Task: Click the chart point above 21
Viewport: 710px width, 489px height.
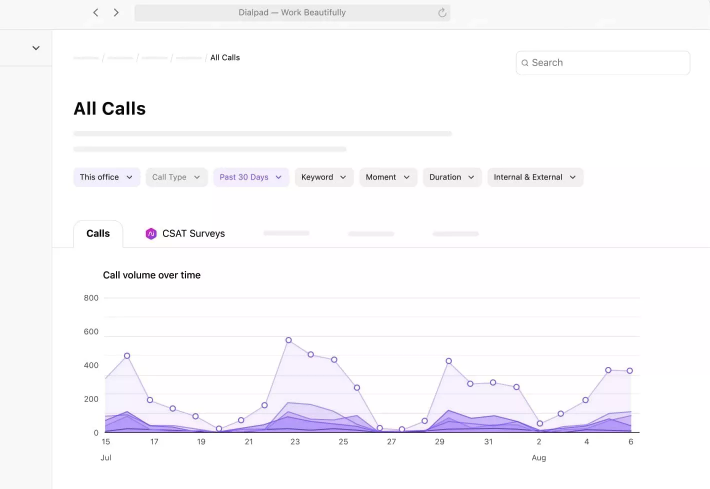Action: [x=241, y=420]
